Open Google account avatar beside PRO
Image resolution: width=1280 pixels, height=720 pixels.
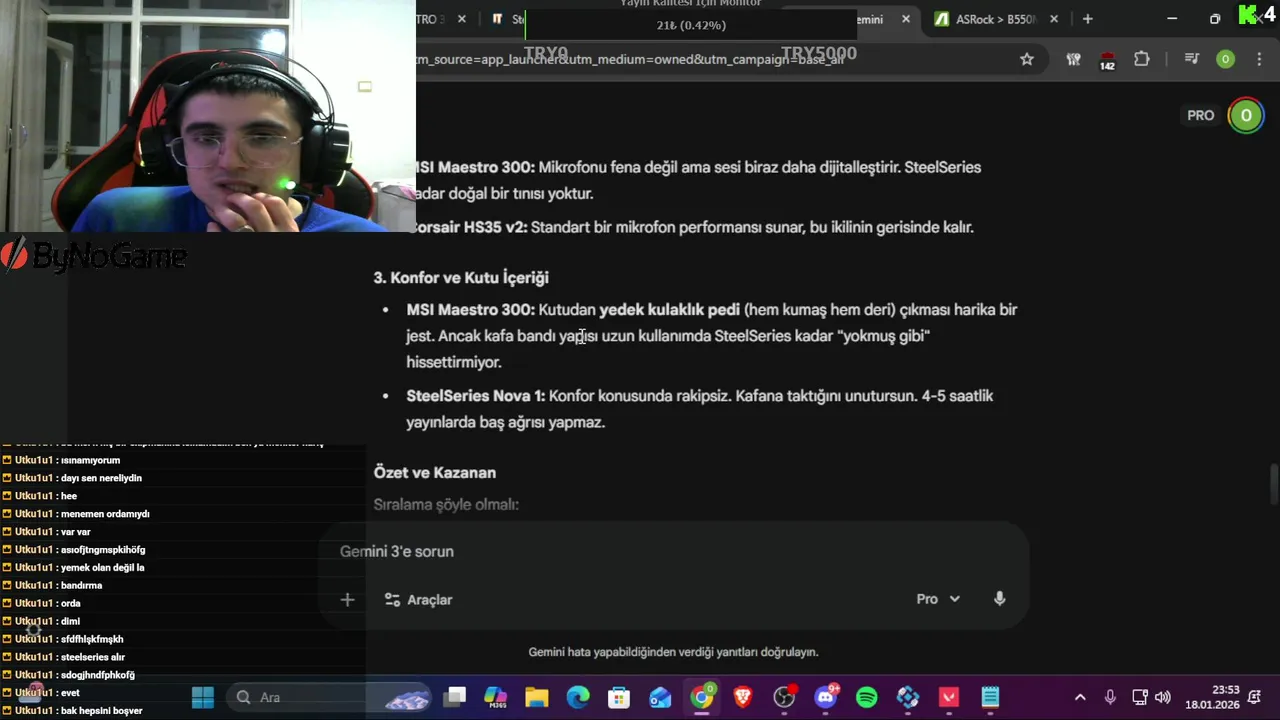click(x=1246, y=115)
